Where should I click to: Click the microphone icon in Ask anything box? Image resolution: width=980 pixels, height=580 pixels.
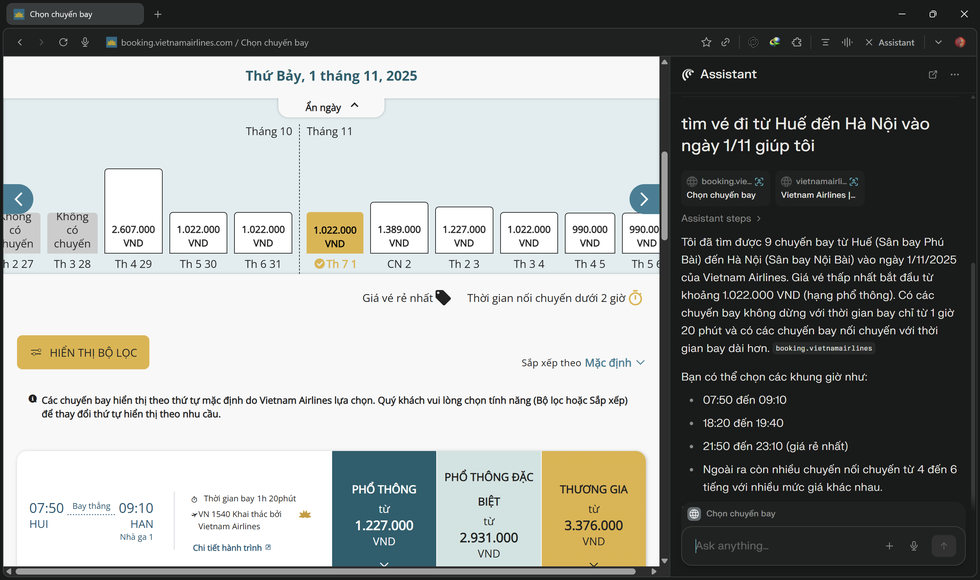click(x=914, y=546)
